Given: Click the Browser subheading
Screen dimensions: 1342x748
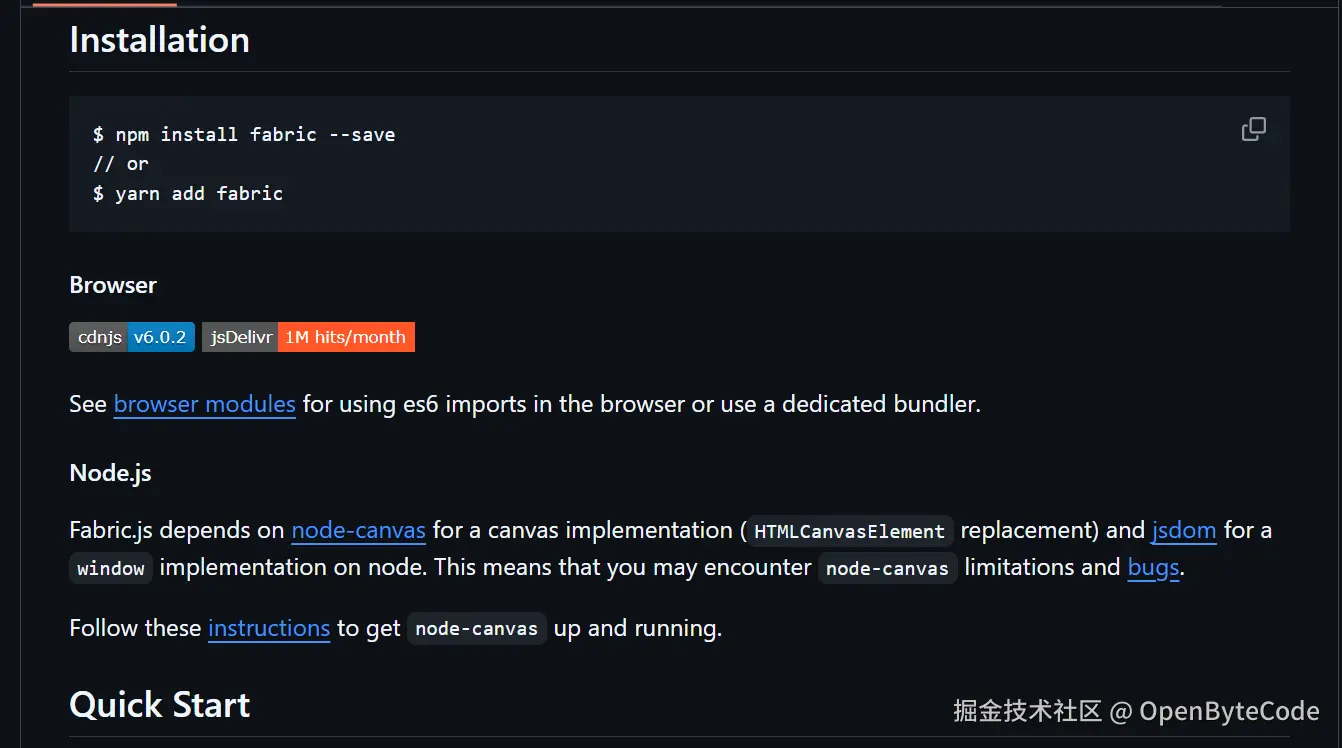Looking at the screenshot, I should 113,285.
